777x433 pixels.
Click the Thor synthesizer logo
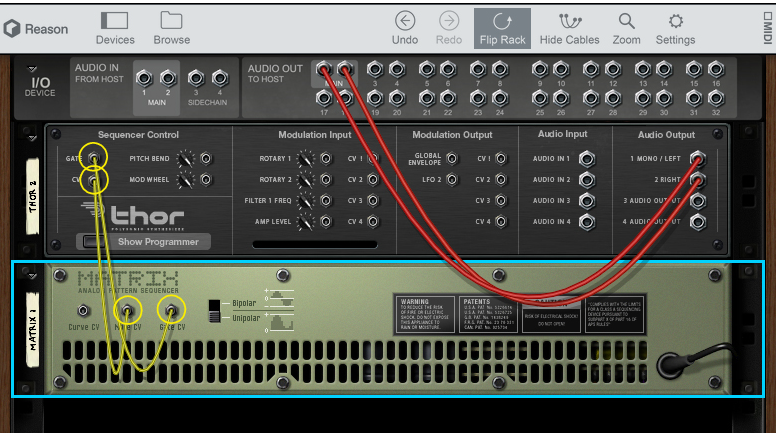[133, 216]
